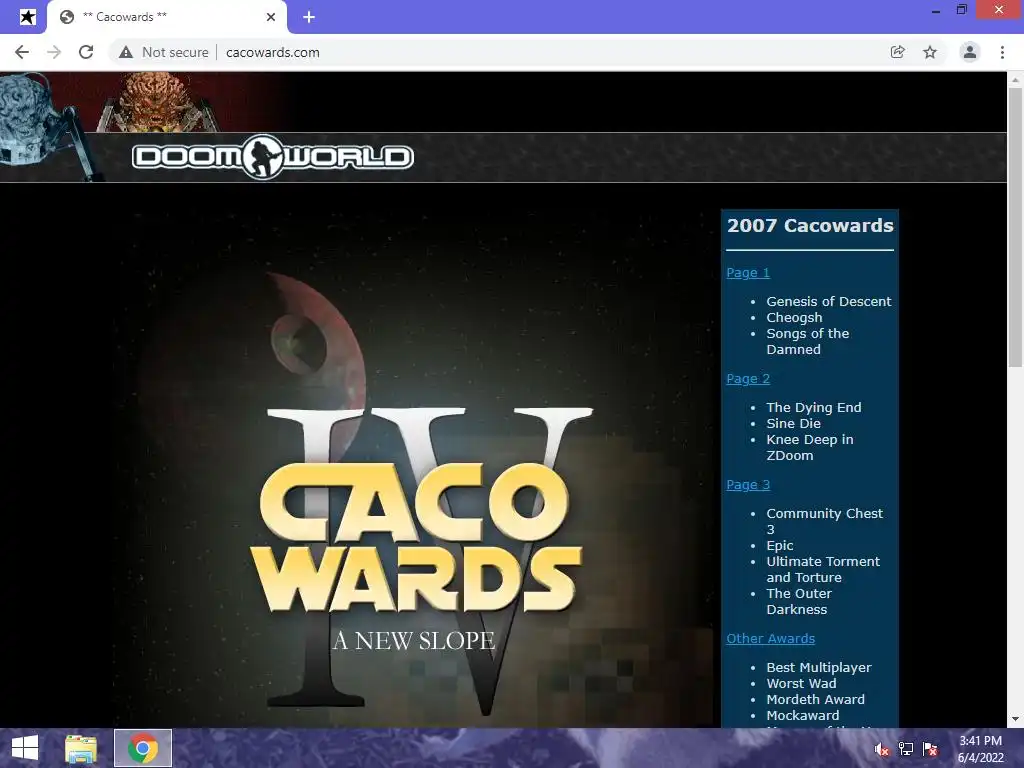1024x768 pixels.
Task: Click the muted volume tray icon
Action: pyautogui.click(x=882, y=749)
